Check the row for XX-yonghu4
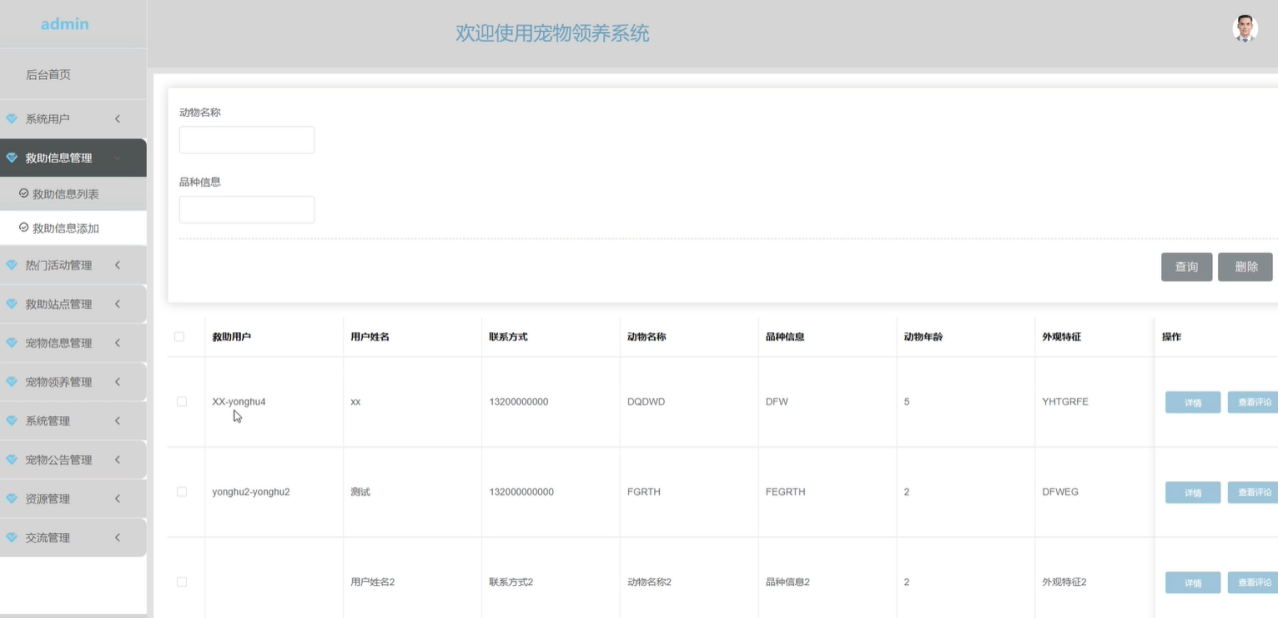Viewport: 1278px width, 618px height. (x=182, y=402)
